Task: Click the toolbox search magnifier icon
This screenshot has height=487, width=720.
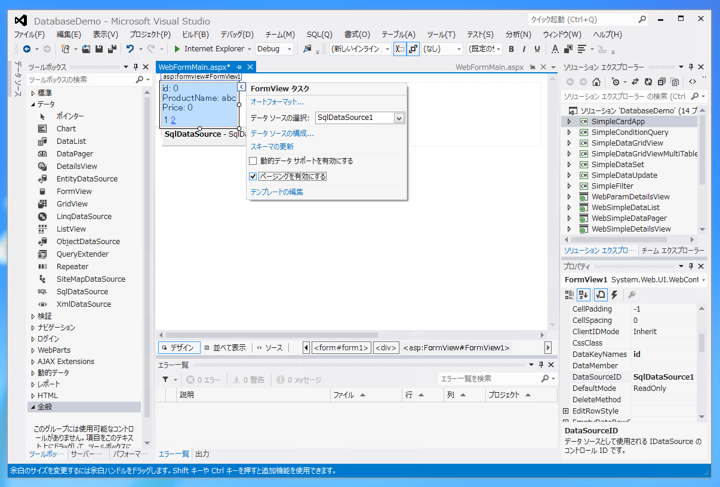Action: 140,79
